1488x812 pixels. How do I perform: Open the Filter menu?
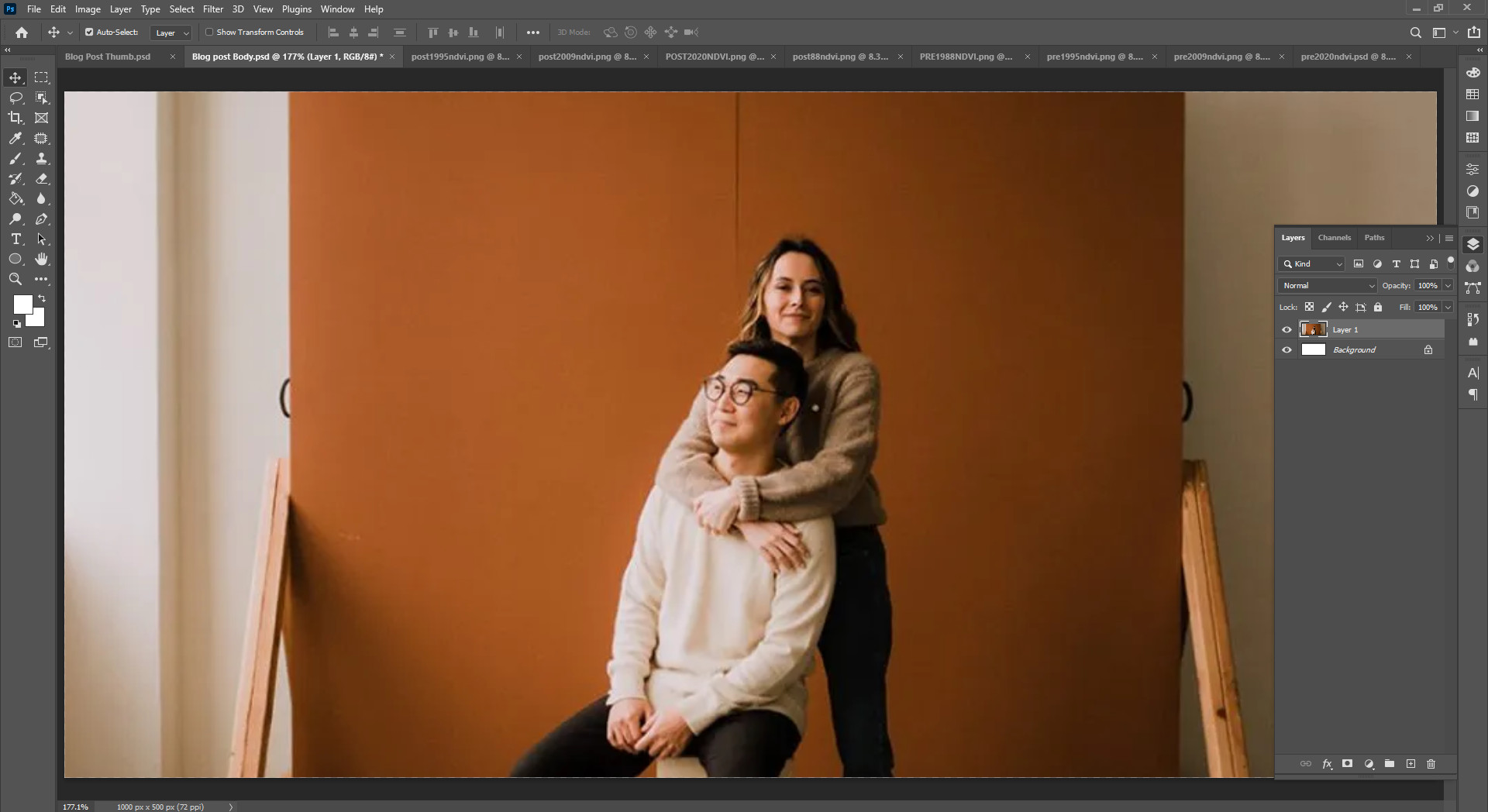(212, 9)
